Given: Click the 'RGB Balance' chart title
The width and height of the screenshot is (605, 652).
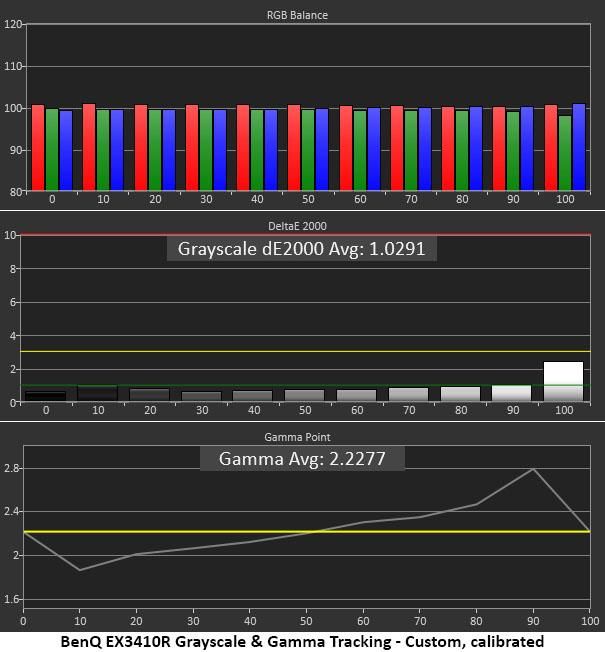Looking at the screenshot, I should (x=297, y=15).
